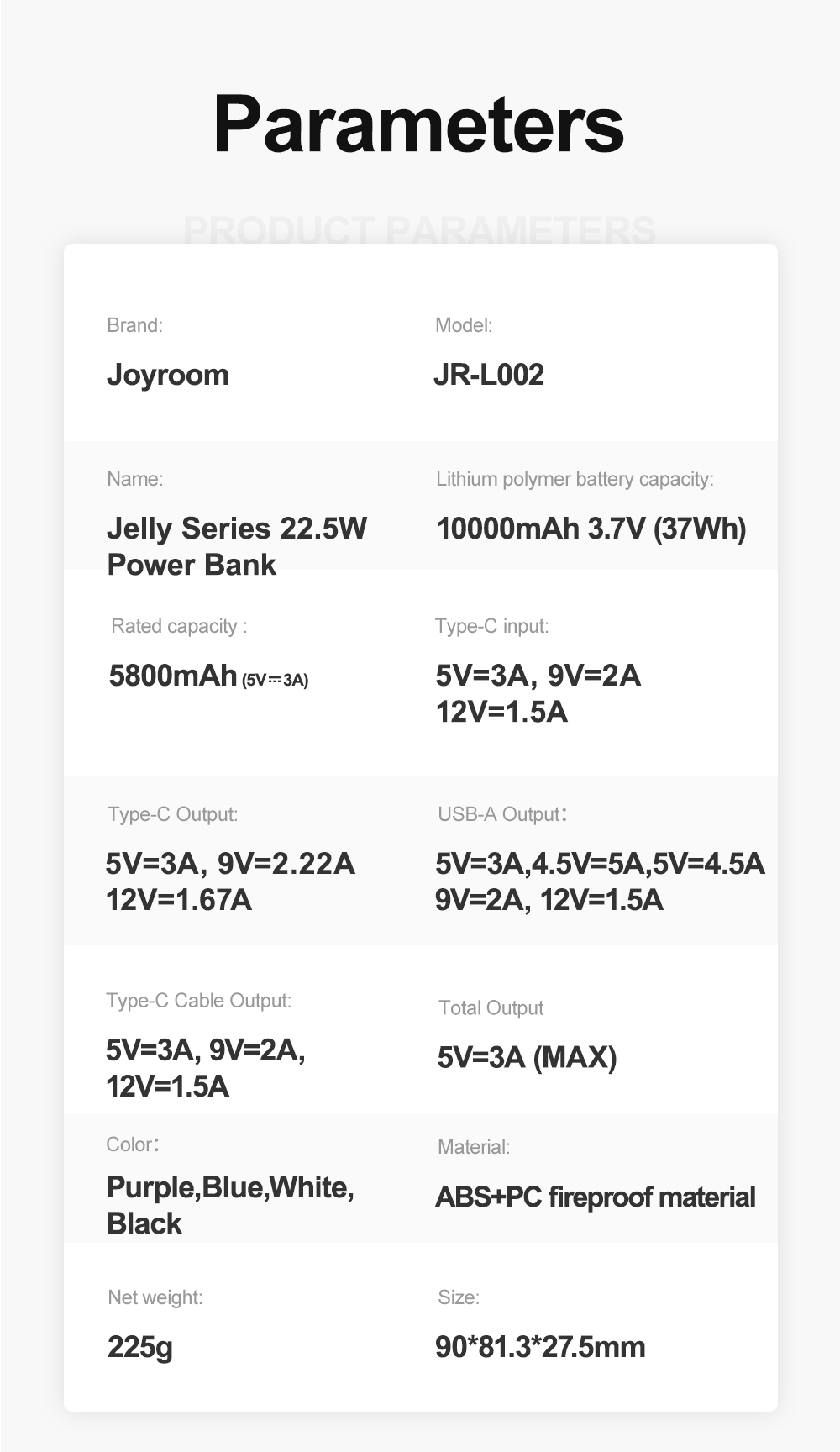This screenshot has height=1452, width=840.
Task: Select the 225g net weight value
Action: 140,1347
